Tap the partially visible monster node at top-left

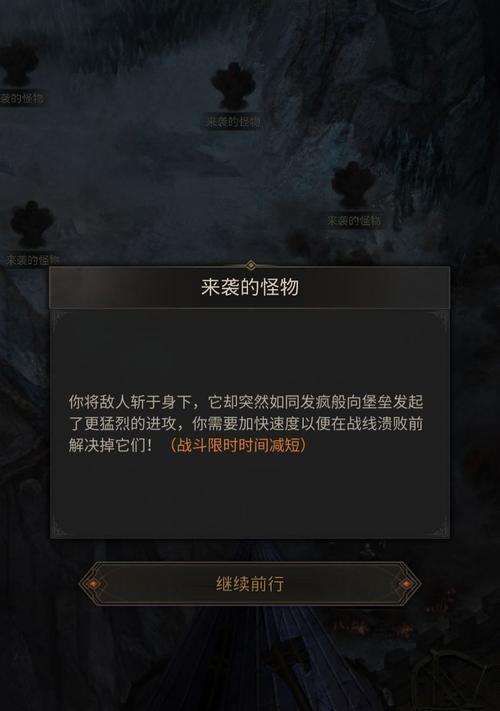point(18,65)
